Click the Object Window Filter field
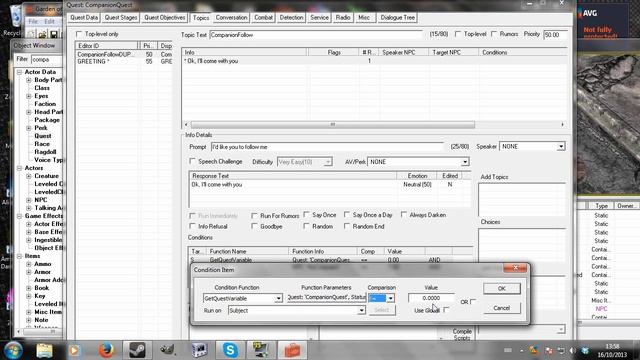This screenshot has height=360, width=640. tap(46, 60)
